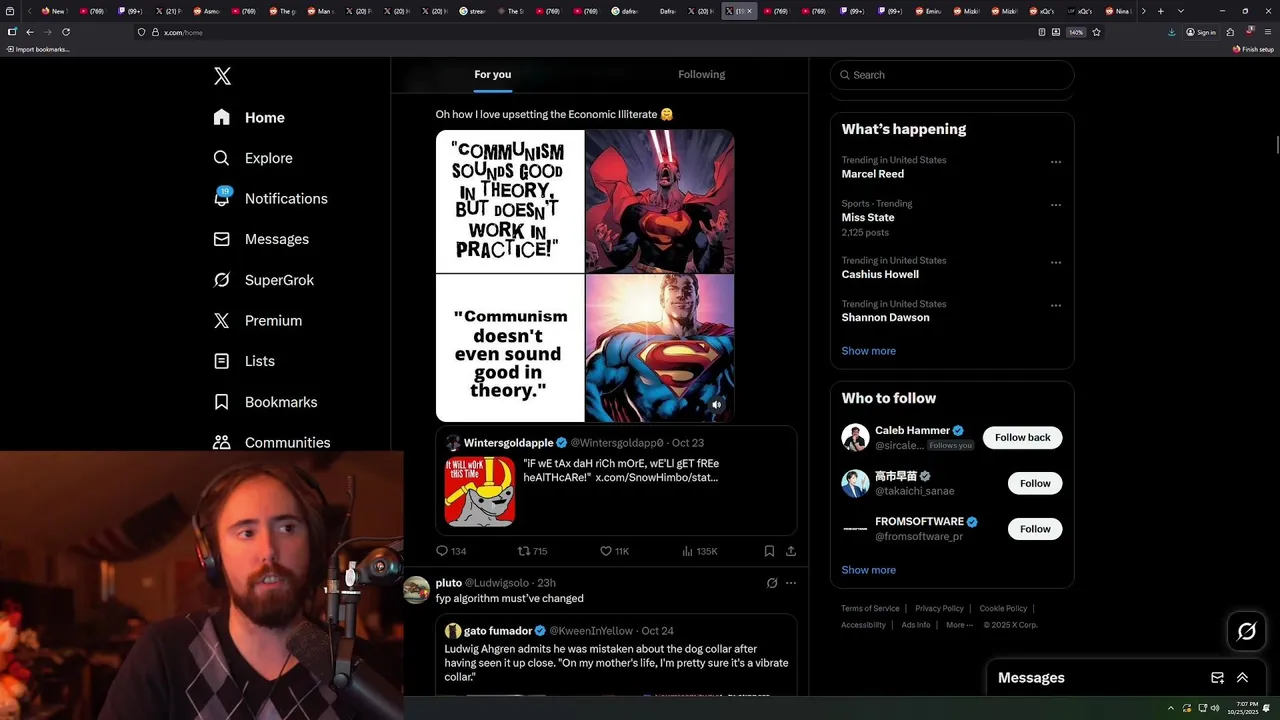The image size is (1280, 720).
Task: Click the Grok icon on pluto's post
Action: point(772,583)
